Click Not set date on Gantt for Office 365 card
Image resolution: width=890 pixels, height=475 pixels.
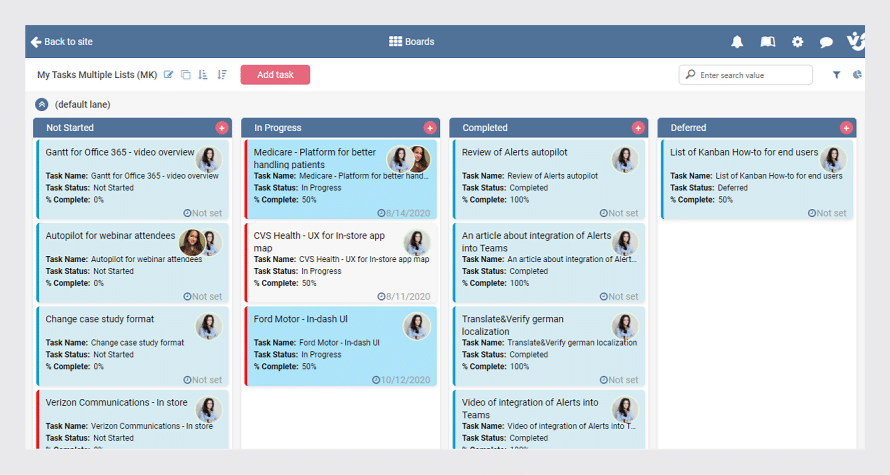(x=203, y=213)
